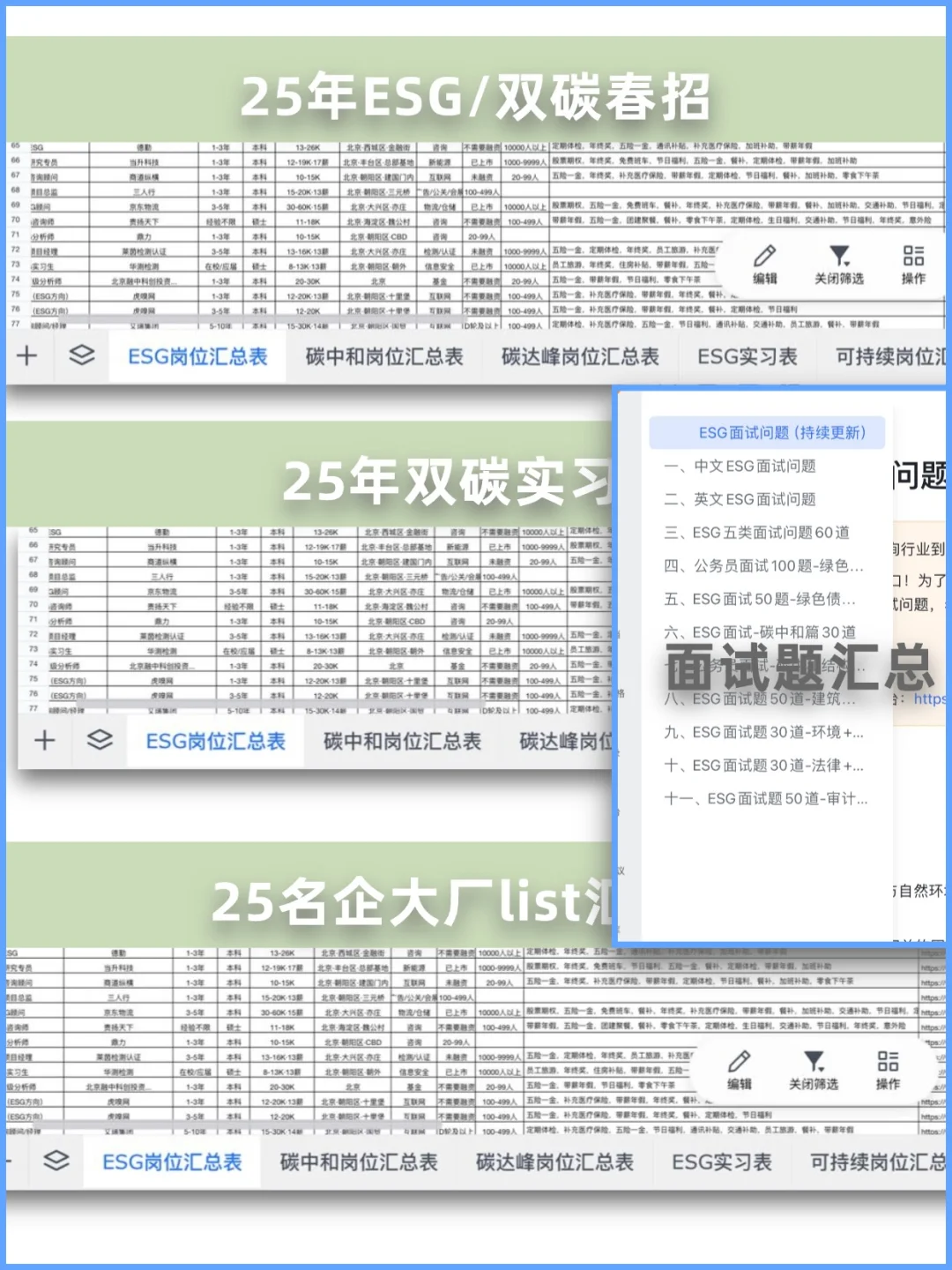Image resolution: width=952 pixels, height=1270 pixels.
Task: Select 京东物流 cell in 春招 spreadsheet
Action: pyautogui.click(x=145, y=206)
